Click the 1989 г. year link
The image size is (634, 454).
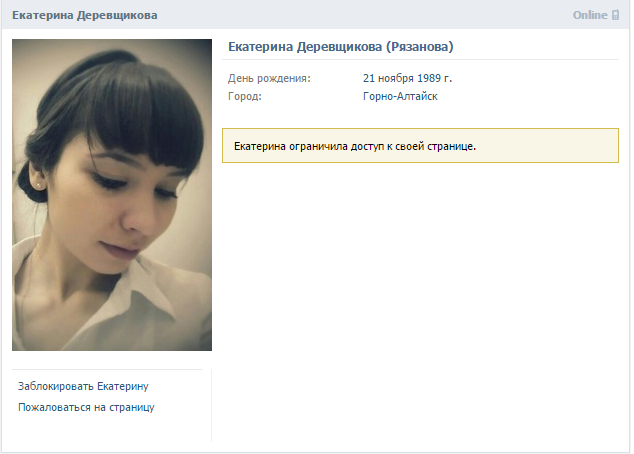(x=435, y=78)
